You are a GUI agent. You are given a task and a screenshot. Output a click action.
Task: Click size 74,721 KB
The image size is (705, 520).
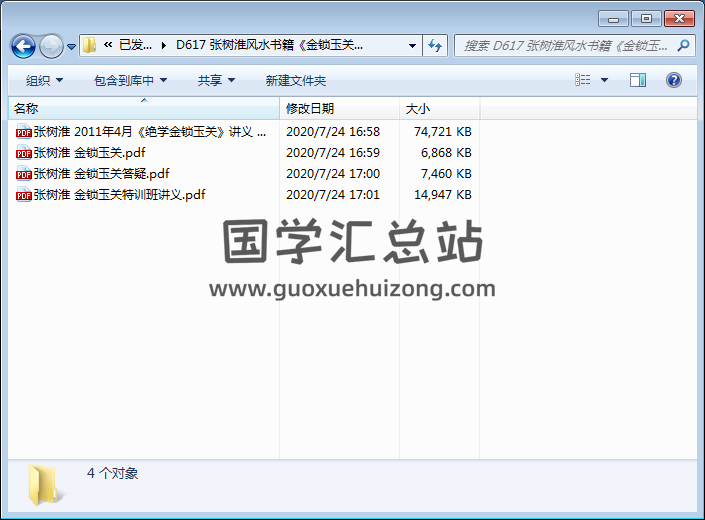(442, 132)
